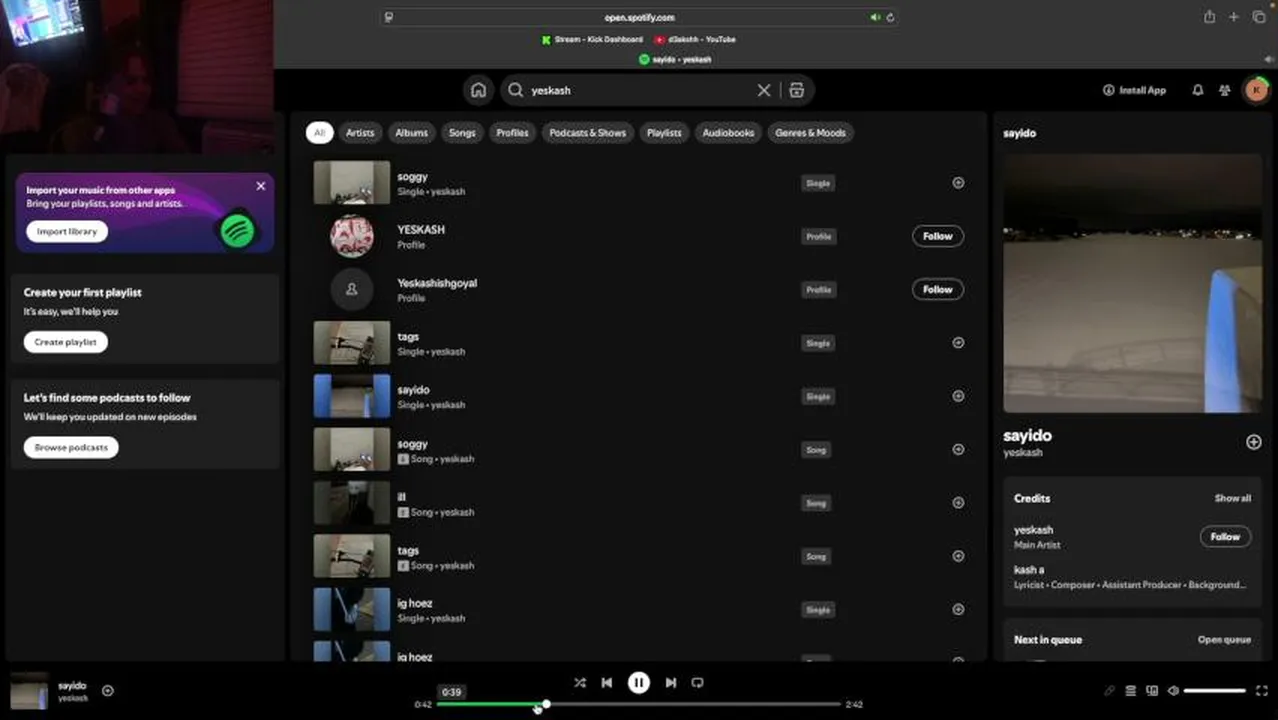1278x720 pixels.
Task: Add the soggy single to library
Action: click(x=958, y=183)
